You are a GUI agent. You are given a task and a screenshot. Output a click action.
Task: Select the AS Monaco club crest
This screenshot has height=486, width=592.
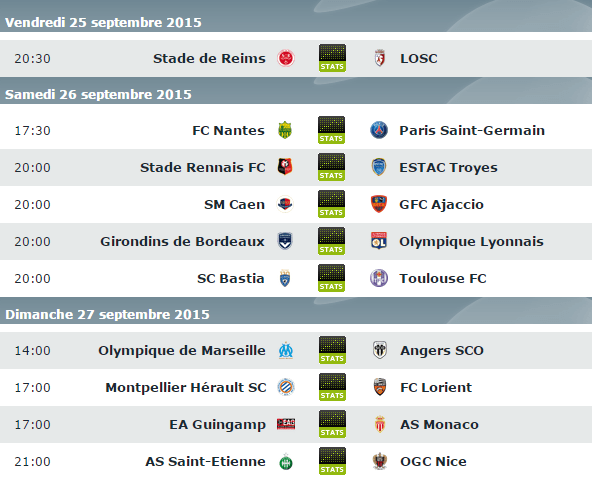coord(380,424)
